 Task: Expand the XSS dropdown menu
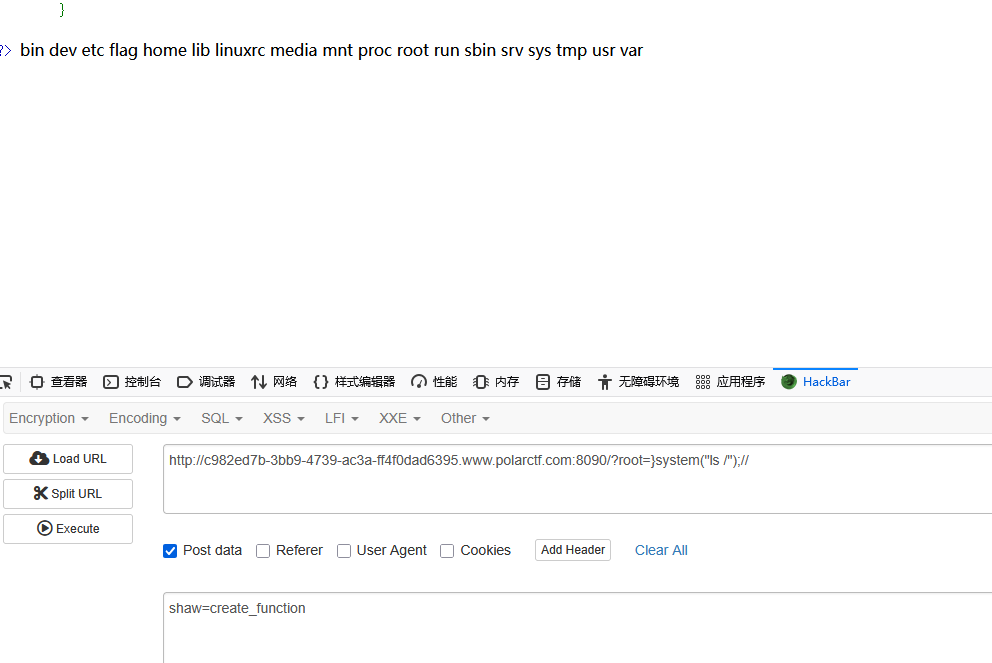(x=284, y=418)
